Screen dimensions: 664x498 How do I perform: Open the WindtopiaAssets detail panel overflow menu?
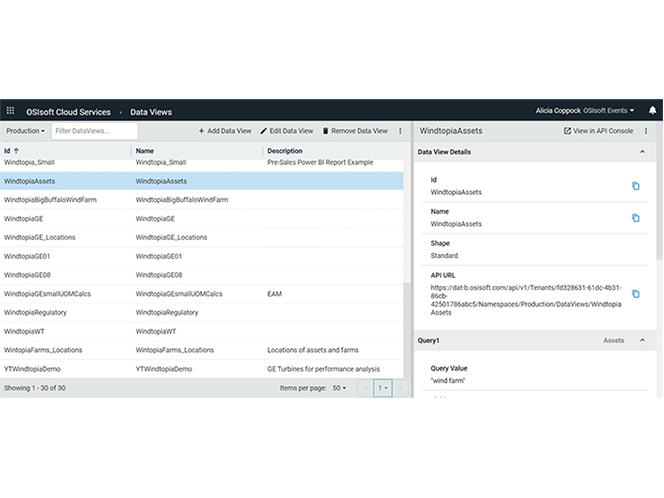pyautogui.click(x=646, y=131)
